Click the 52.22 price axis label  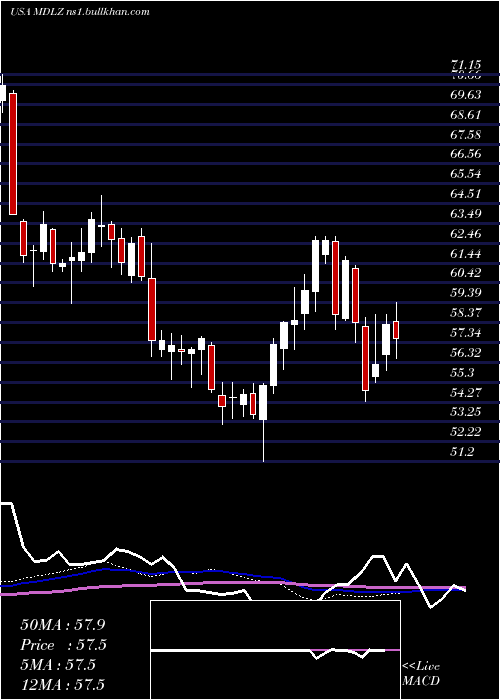tap(466, 431)
